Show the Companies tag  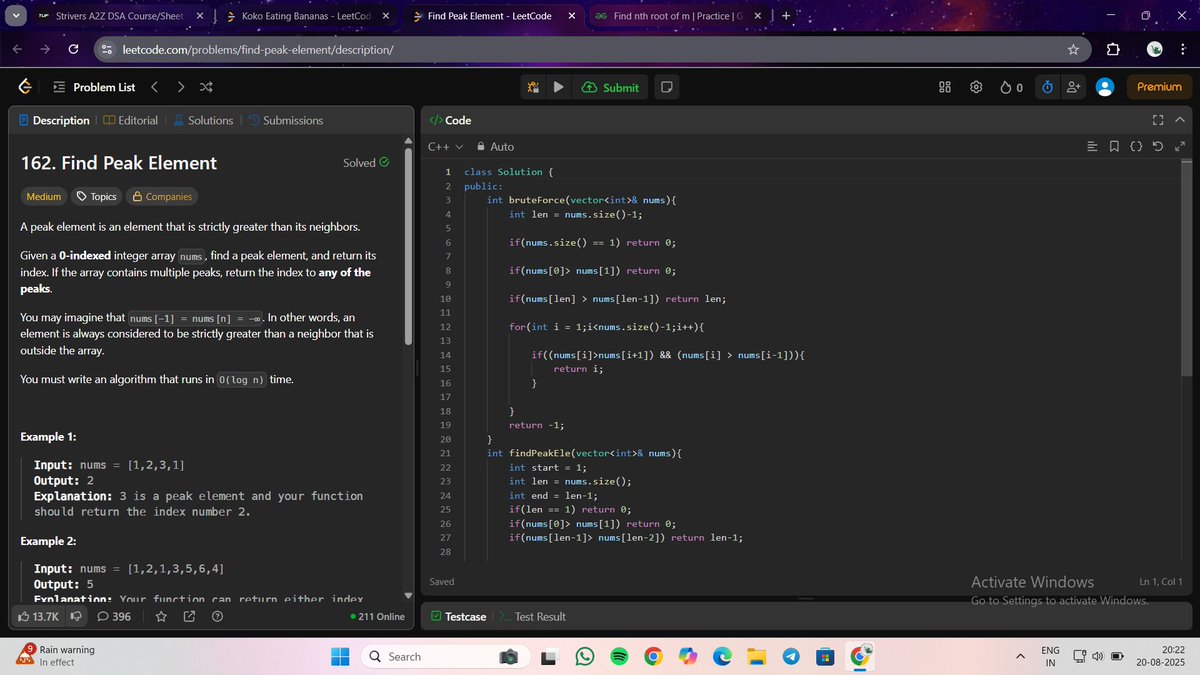coord(162,197)
